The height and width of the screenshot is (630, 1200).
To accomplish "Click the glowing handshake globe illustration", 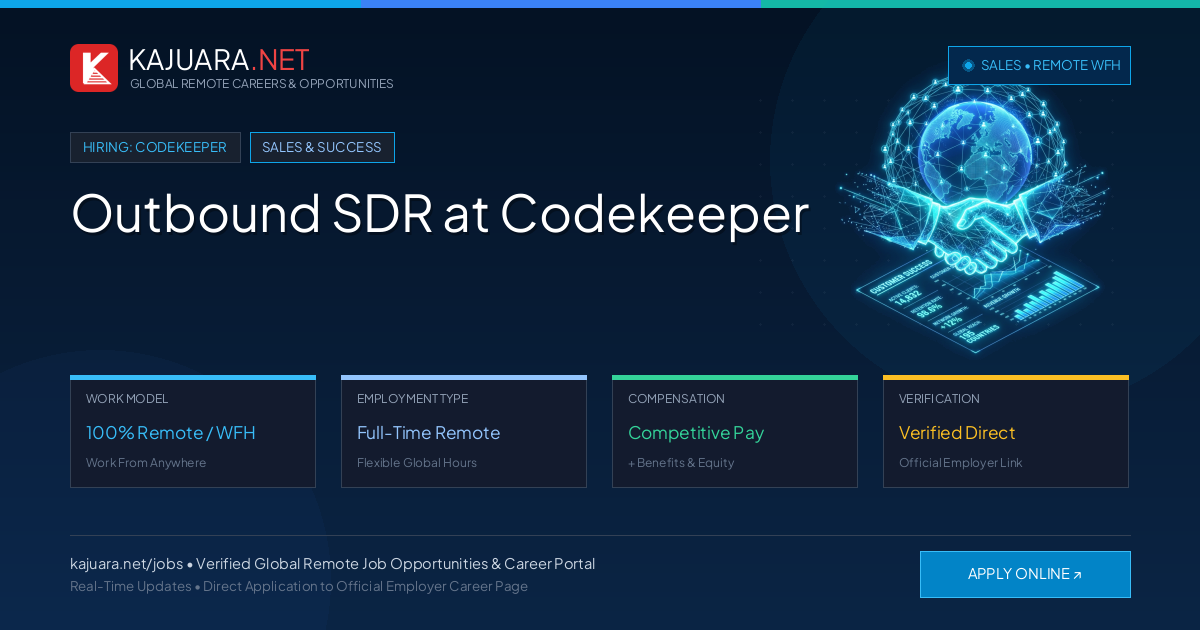I will [x=975, y=215].
